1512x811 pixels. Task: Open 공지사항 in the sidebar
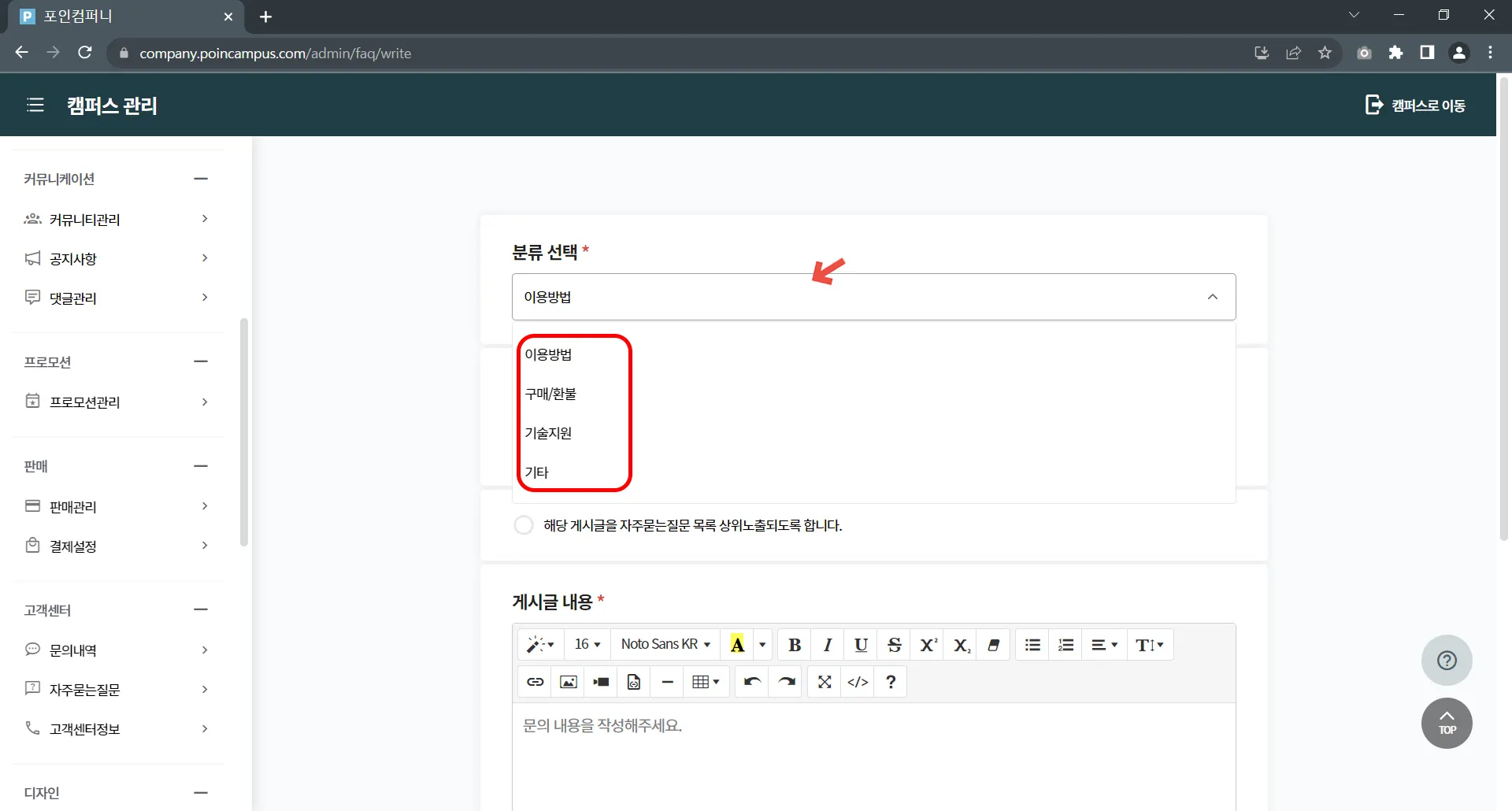(118, 258)
